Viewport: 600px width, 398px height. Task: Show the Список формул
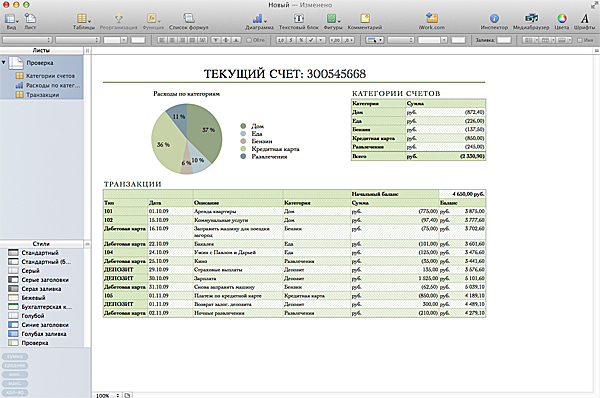188,21
